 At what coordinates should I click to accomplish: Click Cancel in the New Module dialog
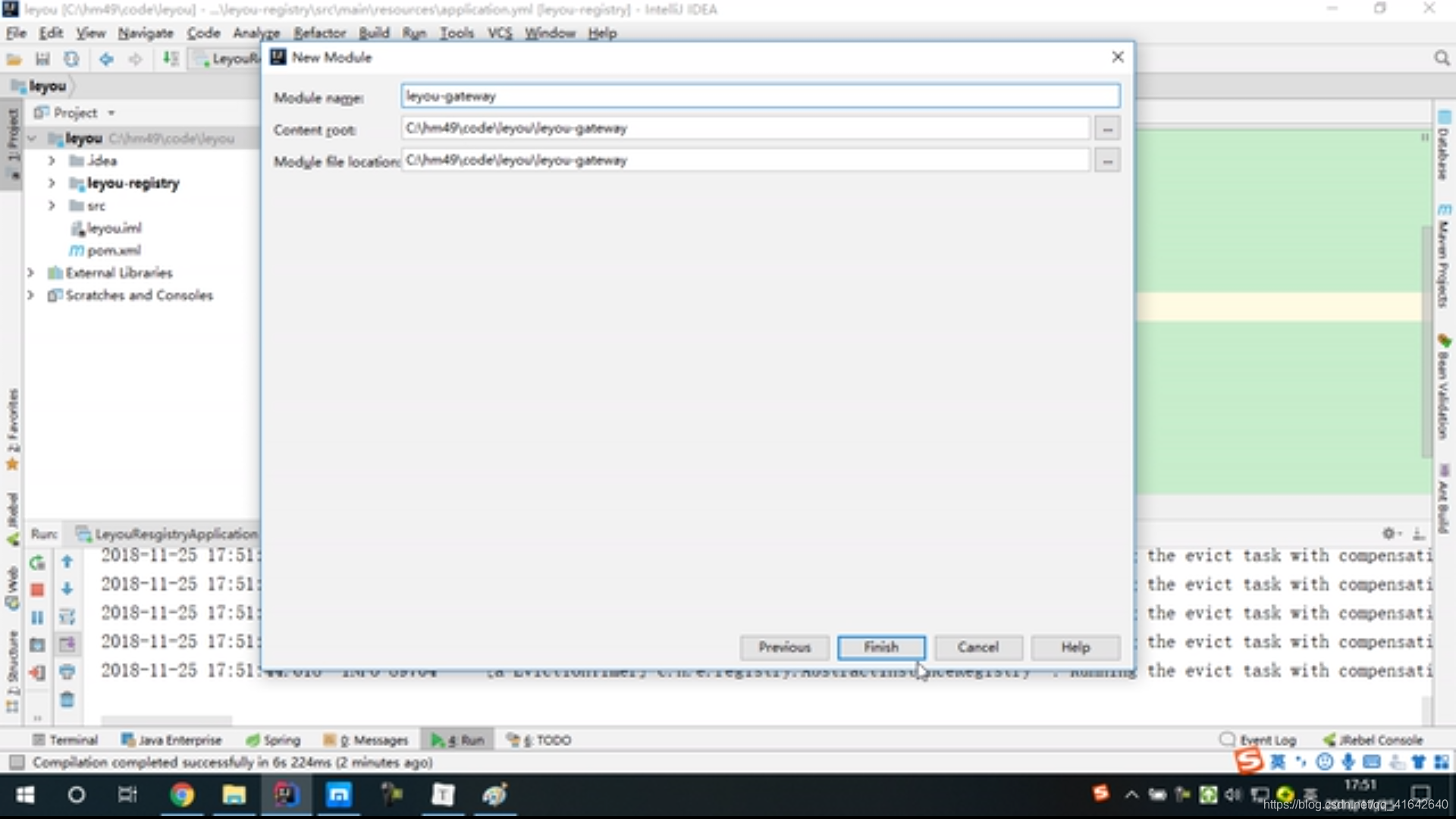coord(978,647)
